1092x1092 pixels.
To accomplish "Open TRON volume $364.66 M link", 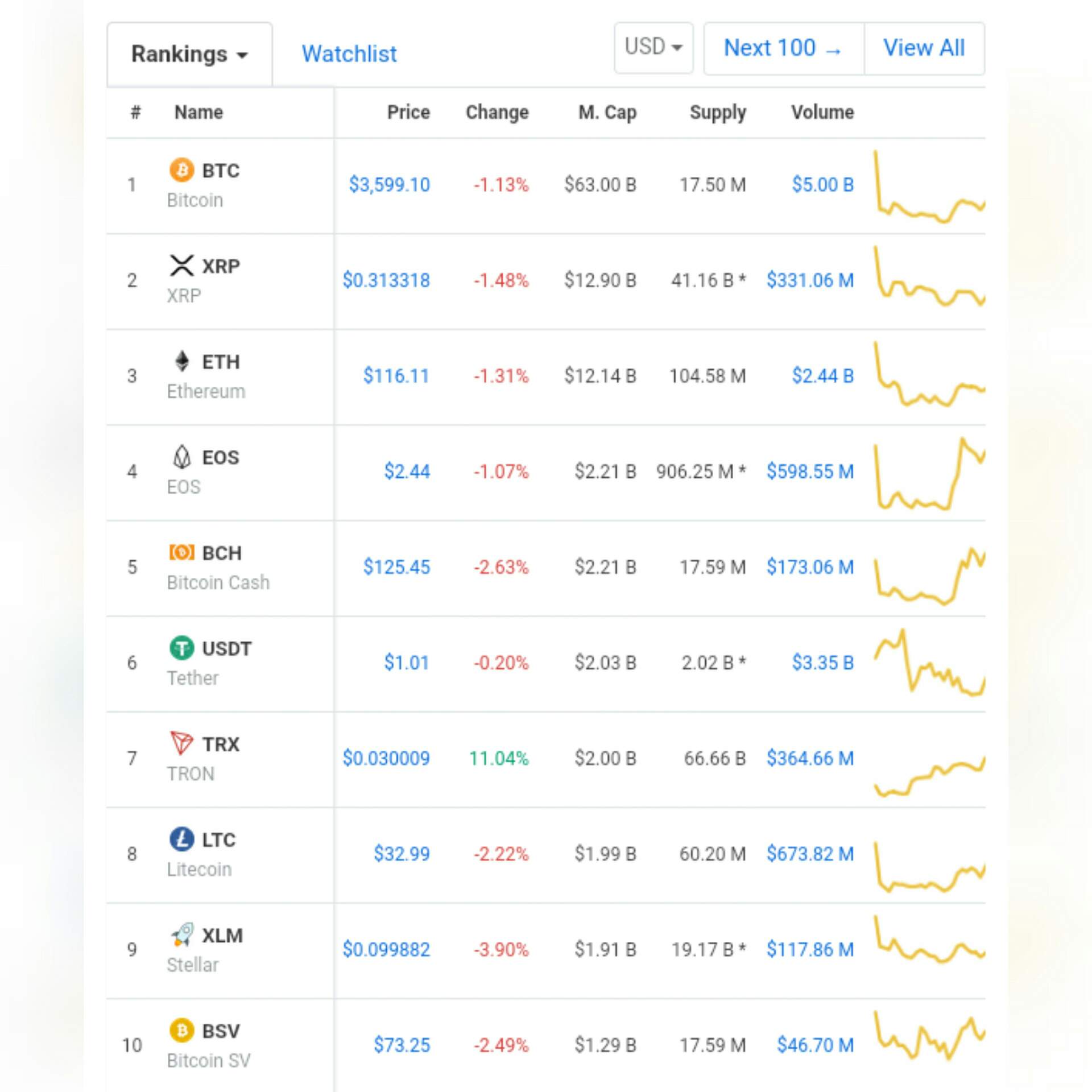I will (810, 758).
